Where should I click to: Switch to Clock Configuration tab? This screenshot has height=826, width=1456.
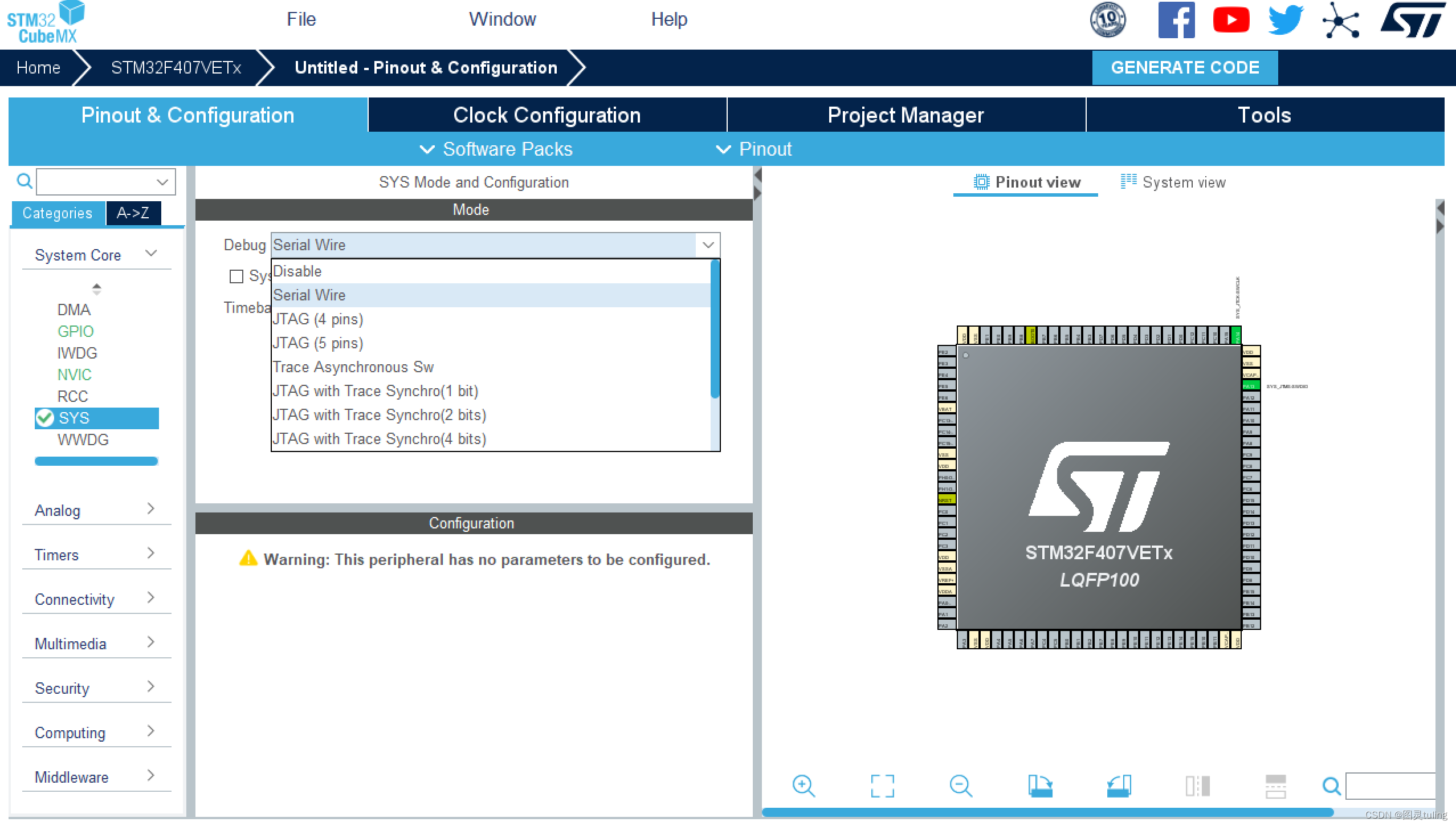coord(546,115)
